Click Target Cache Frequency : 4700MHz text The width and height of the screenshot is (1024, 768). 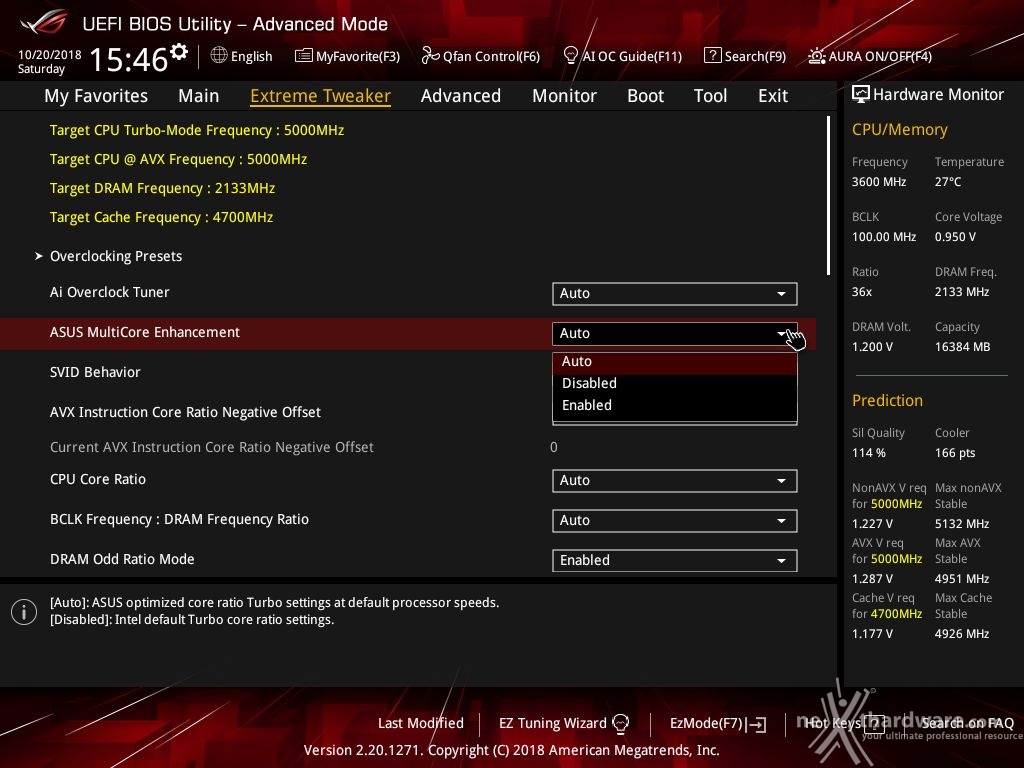point(161,217)
